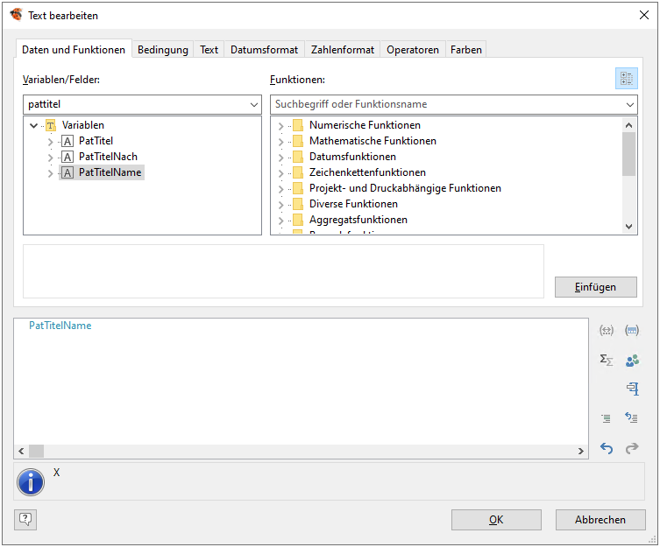Open the Variablen/Felder search dropdown arrow
The image size is (660, 547).
click(254, 105)
